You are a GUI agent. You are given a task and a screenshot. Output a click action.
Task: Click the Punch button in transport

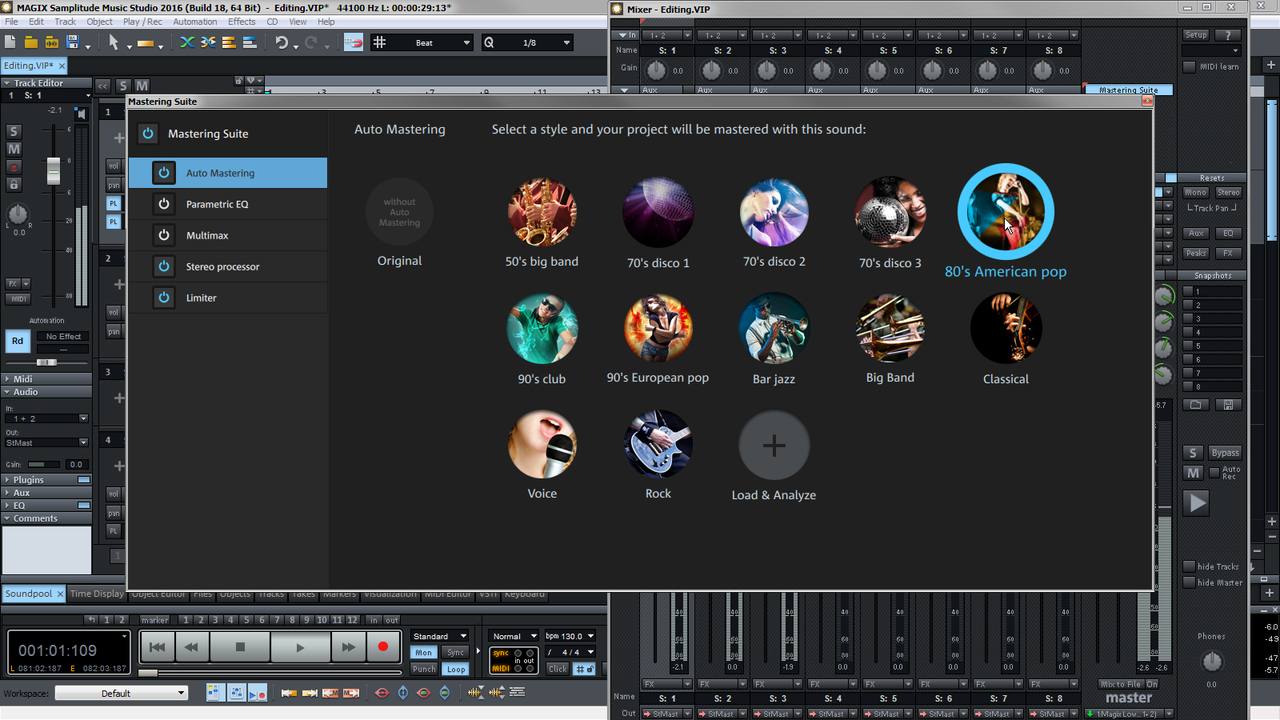[424, 669]
